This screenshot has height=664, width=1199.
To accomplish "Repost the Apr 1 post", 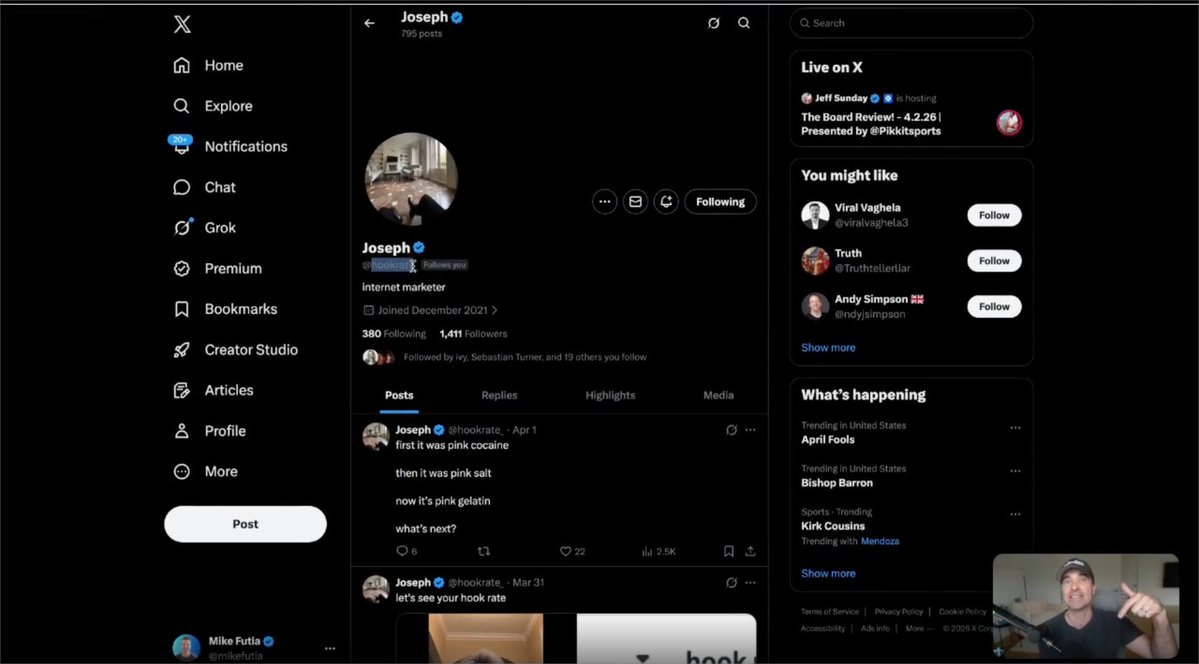I will point(483,551).
